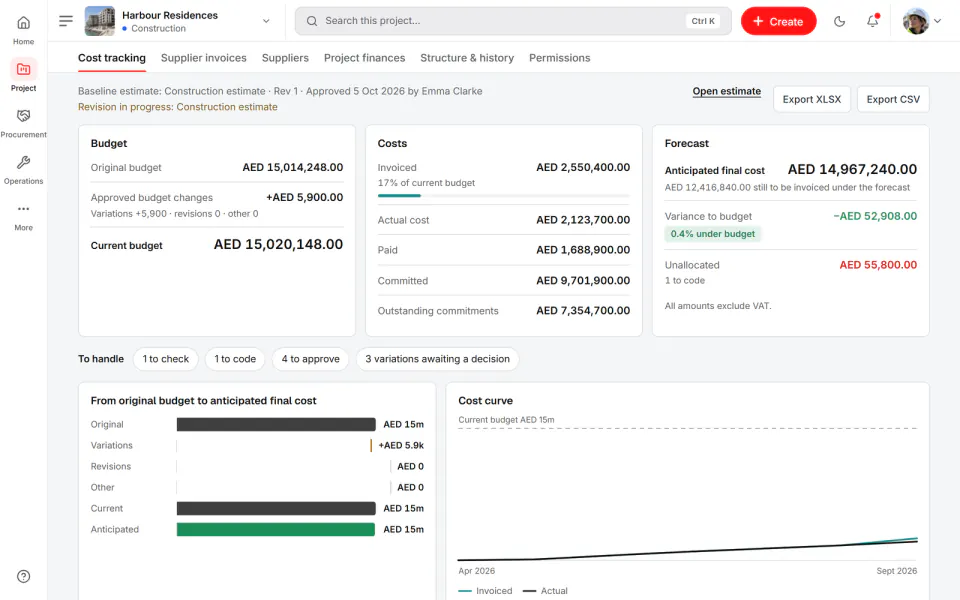Click the 1 to check chip
The height and width of the screenshot is (600, 960).
(x=165, y=359)
